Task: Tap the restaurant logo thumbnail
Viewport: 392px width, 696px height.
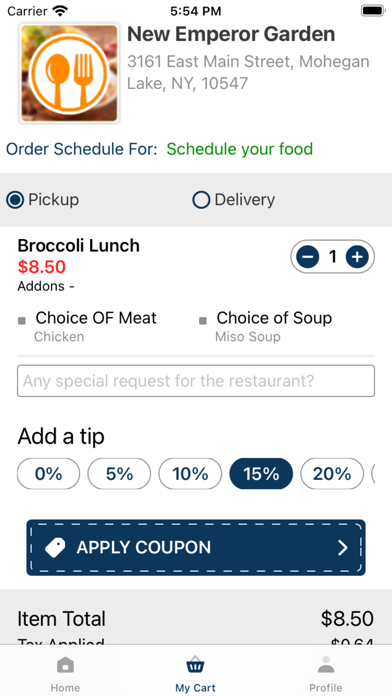Action: tap(69, 73)
